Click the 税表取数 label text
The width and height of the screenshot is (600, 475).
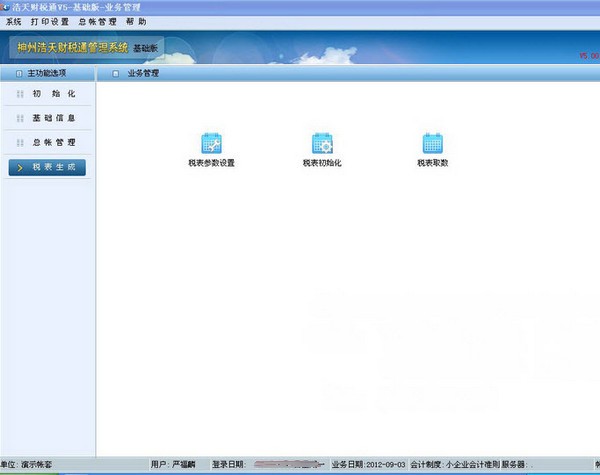pos(432,162)
